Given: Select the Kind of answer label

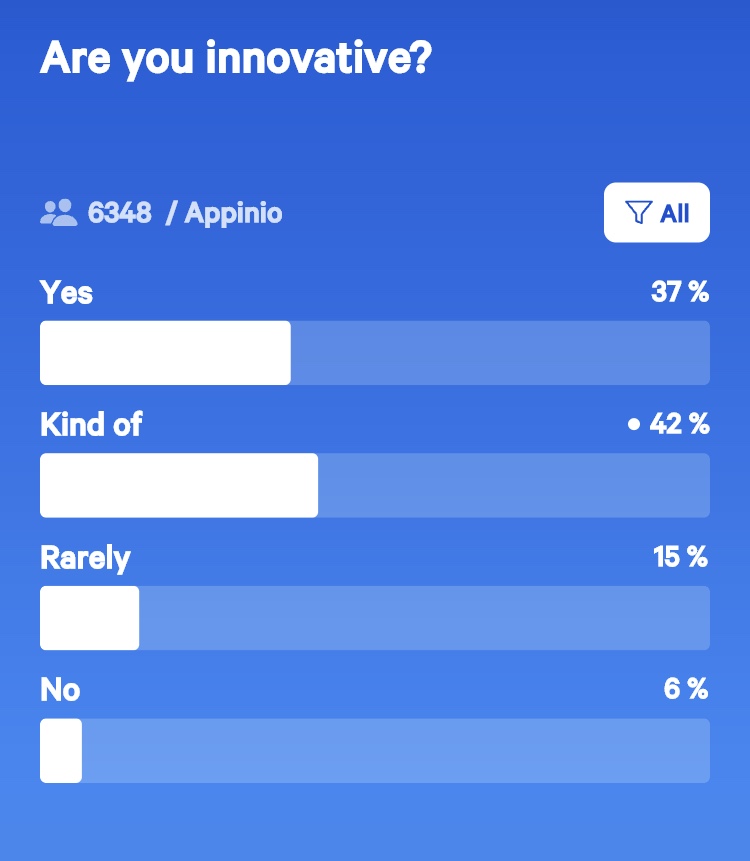Looking at the screenshot, I should pos(91,424).
